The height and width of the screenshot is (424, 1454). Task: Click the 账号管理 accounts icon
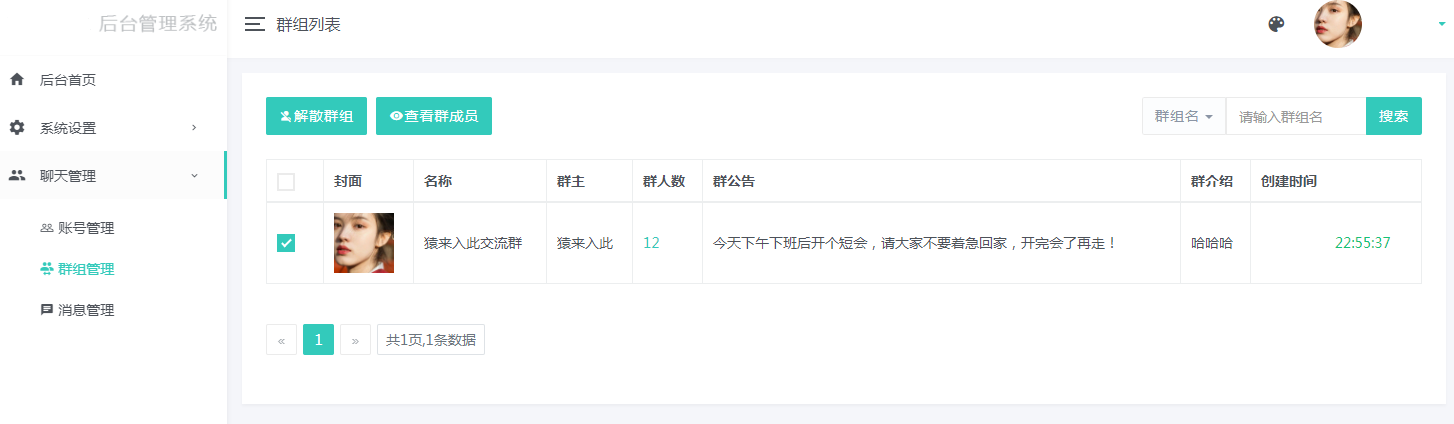pyautogui.click(x=46, y=228)
